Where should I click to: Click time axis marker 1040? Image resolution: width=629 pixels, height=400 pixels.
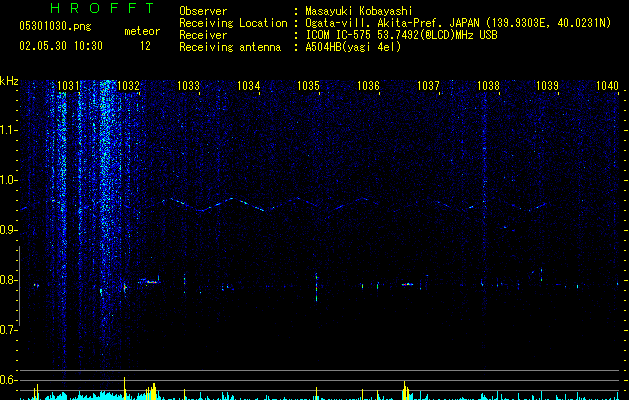[x=607, y=85]
